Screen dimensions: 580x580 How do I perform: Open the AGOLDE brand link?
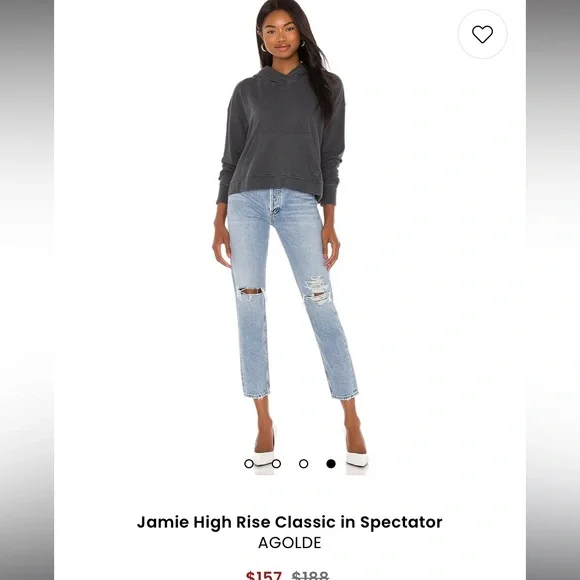(x=290, y=543)
